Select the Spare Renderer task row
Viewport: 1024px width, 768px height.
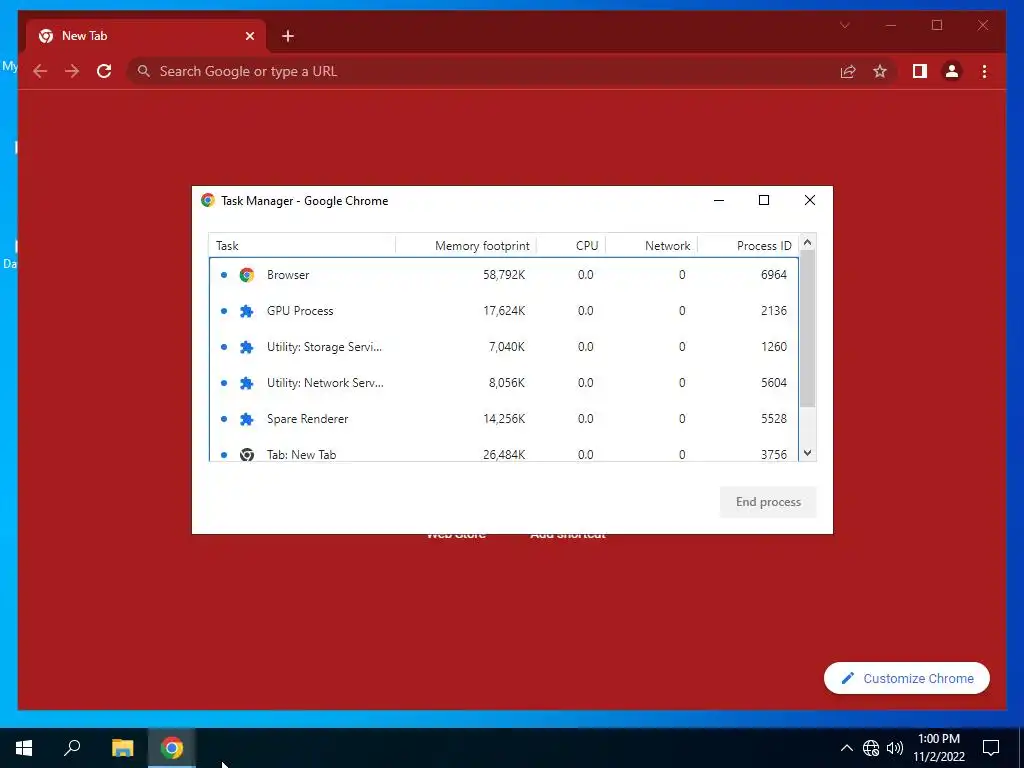click(504, 419)
